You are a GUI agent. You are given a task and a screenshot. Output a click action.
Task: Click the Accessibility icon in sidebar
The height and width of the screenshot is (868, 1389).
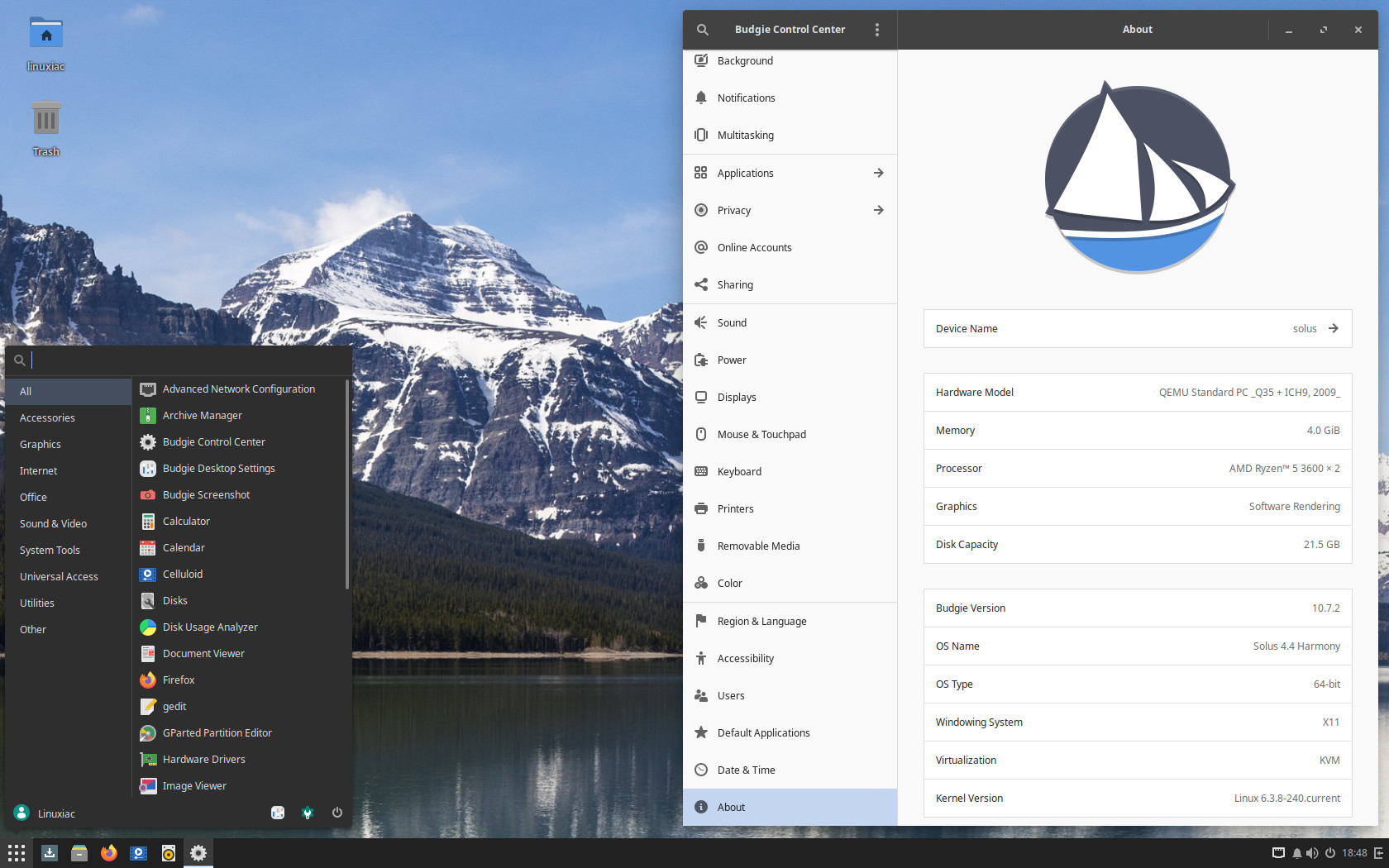tap(701, 658)
